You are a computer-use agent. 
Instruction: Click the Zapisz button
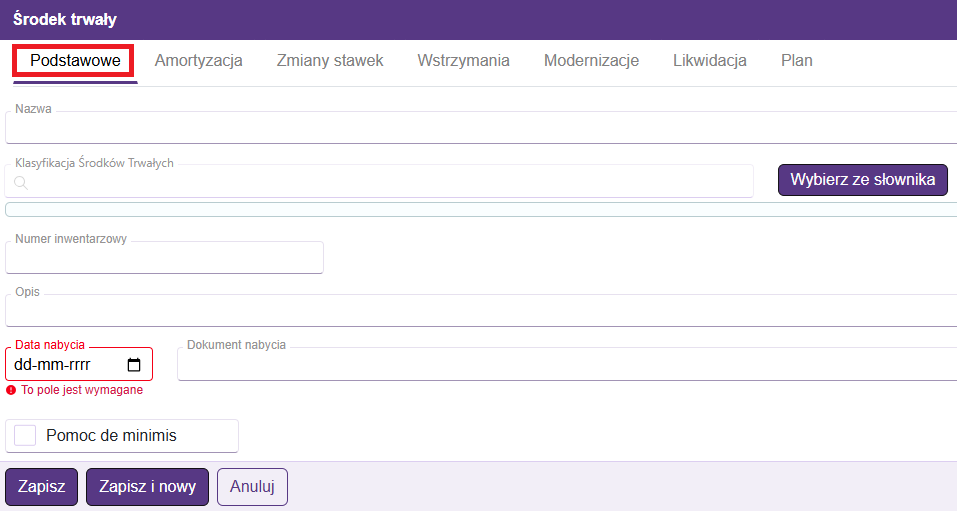41,487
